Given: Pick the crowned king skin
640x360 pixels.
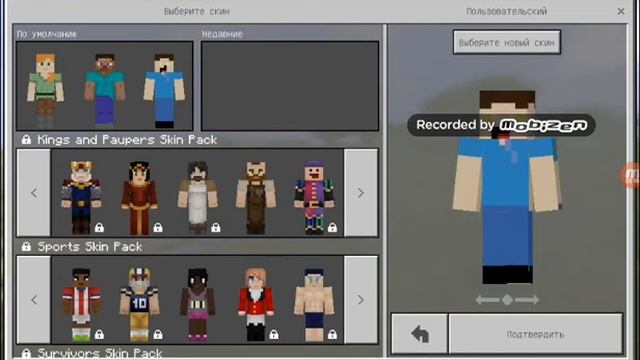Looking at the screenshot, I should coord(81,197).
